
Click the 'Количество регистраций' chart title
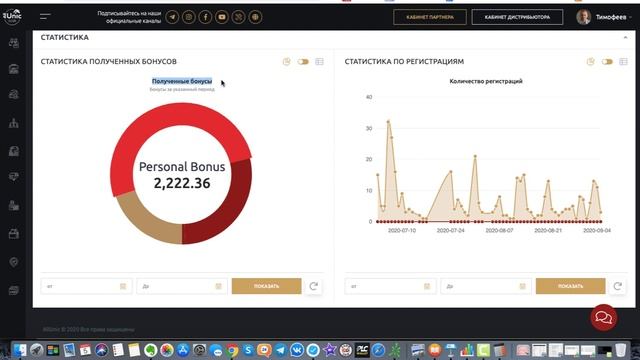(486, 81)
